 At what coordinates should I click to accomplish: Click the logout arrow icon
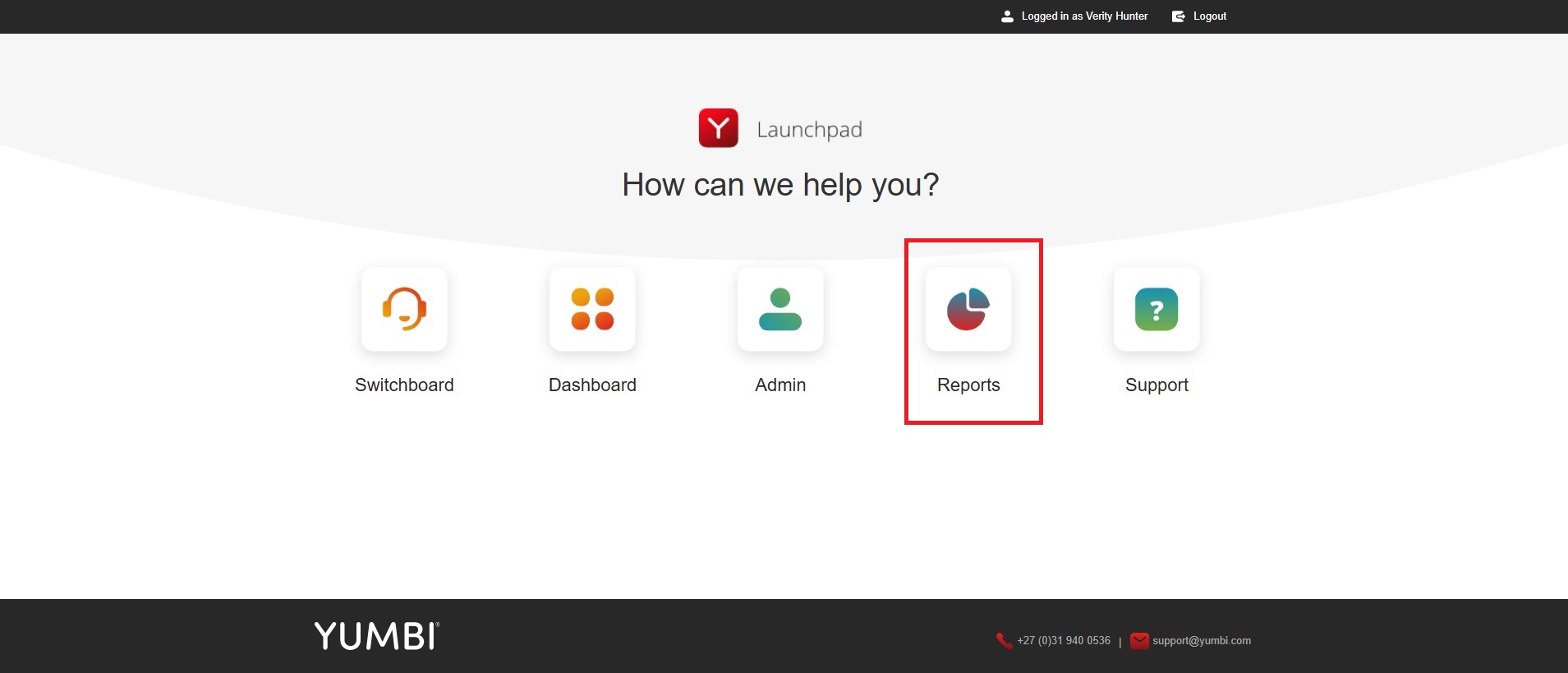[x=1179, y=16]
